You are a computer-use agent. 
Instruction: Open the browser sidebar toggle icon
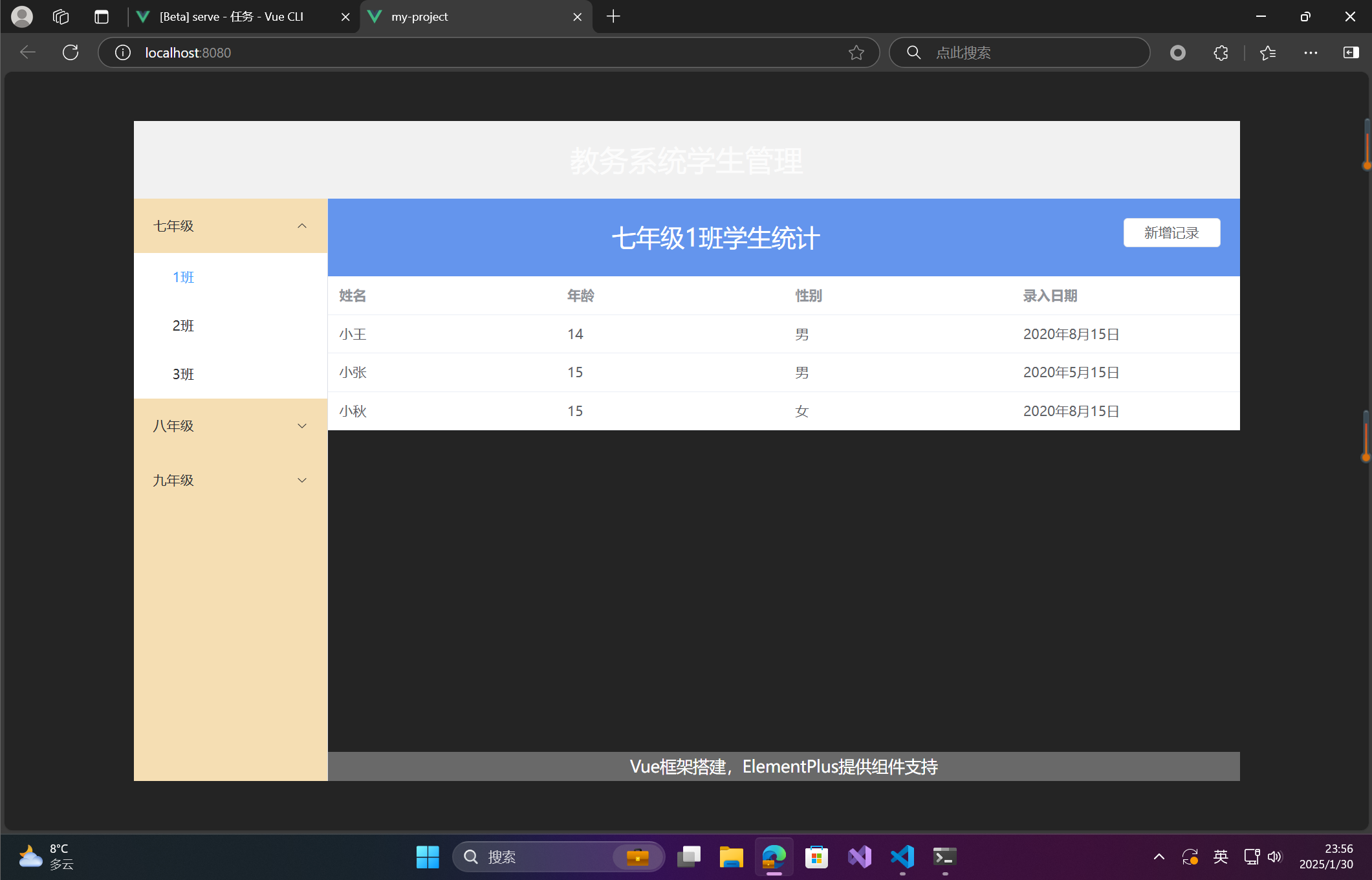[x=1351, y=52]
